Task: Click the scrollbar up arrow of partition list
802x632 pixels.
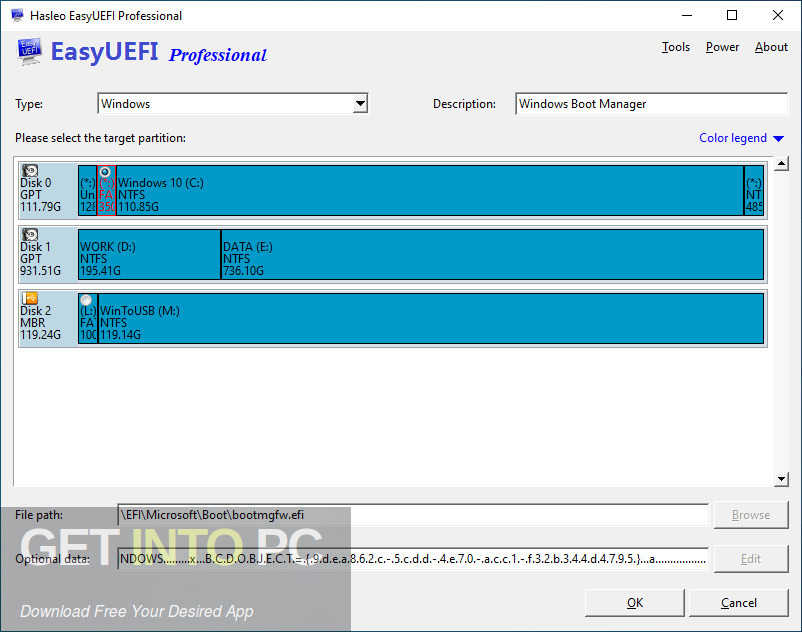Action: (781, 164)
